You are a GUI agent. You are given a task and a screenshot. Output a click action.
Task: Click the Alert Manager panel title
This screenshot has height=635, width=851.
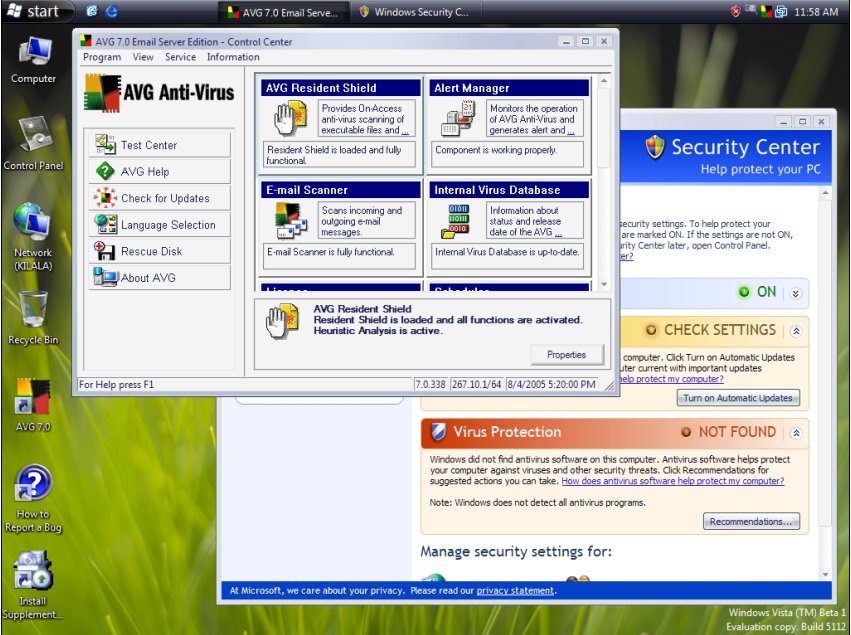[509, 88]
